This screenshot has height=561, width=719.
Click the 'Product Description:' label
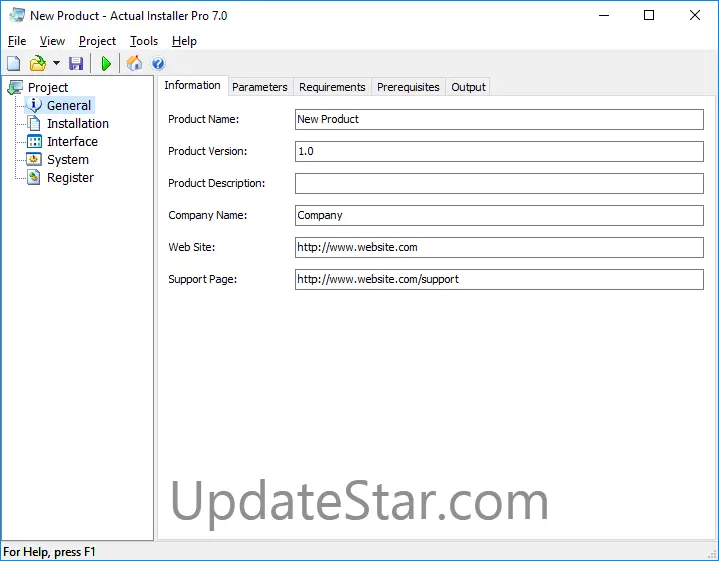[216, 183]
